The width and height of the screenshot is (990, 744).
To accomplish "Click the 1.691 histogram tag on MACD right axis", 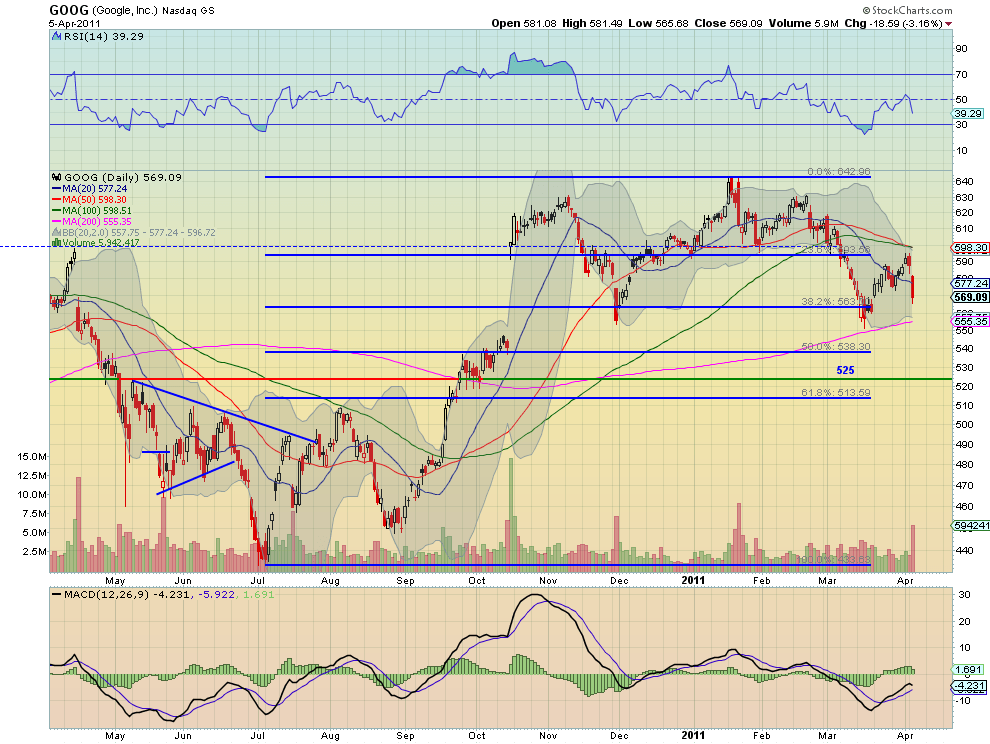I will (x=968, y=669).
